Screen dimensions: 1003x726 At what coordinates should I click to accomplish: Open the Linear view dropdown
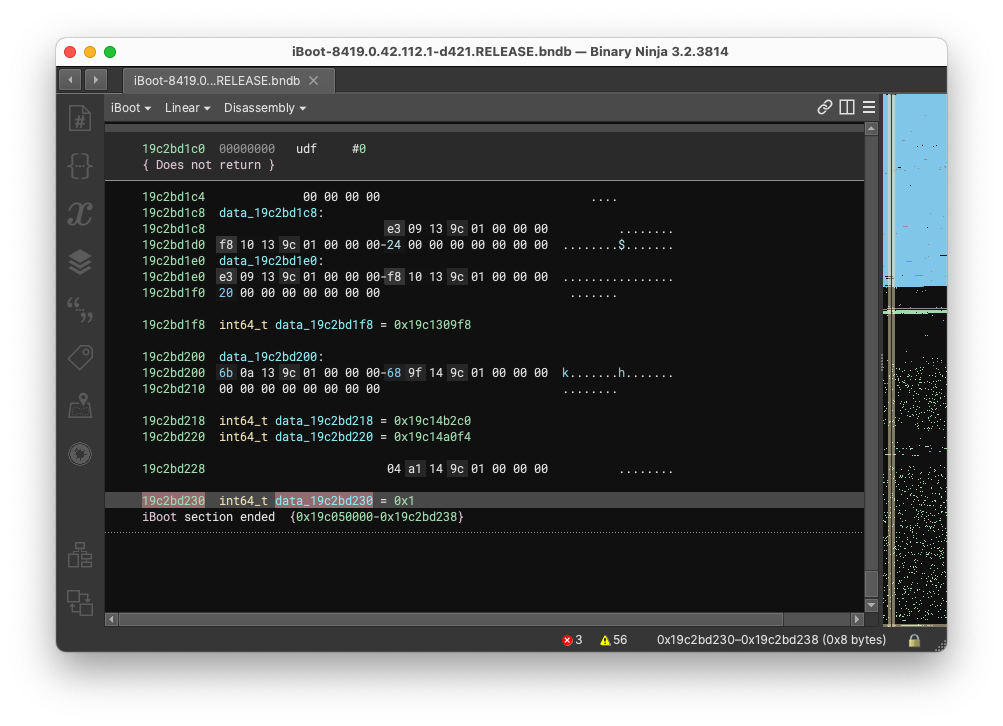pos(187,108)
